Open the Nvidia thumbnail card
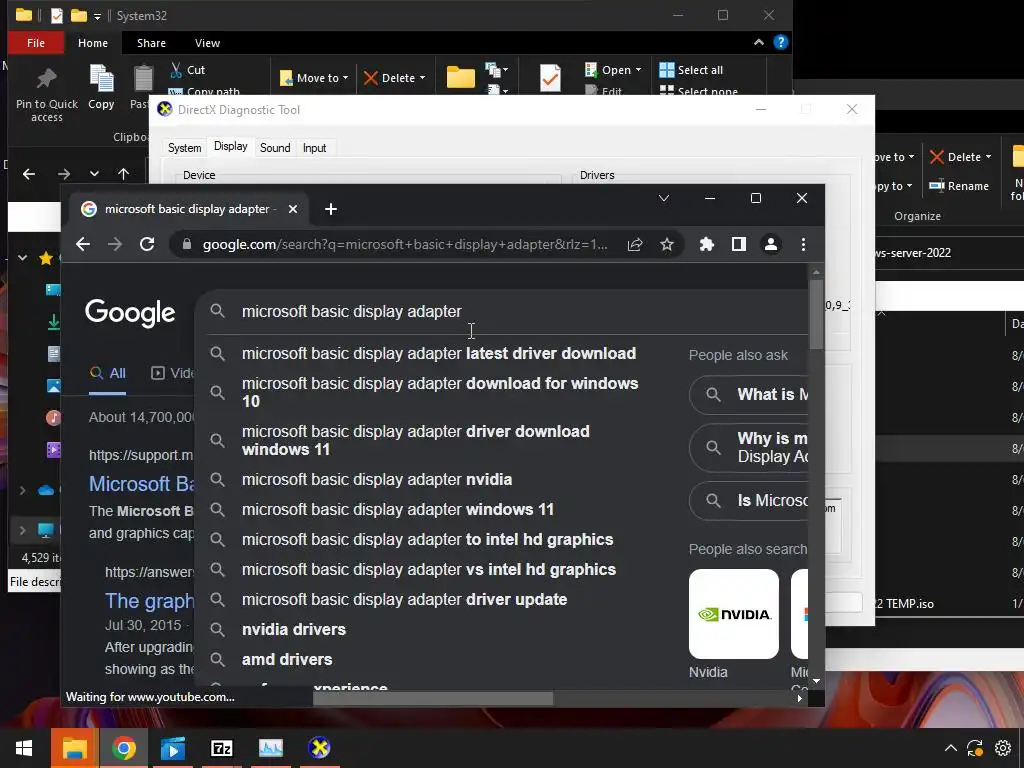Screen dimensions: 1024x768 tap(733, 614)
